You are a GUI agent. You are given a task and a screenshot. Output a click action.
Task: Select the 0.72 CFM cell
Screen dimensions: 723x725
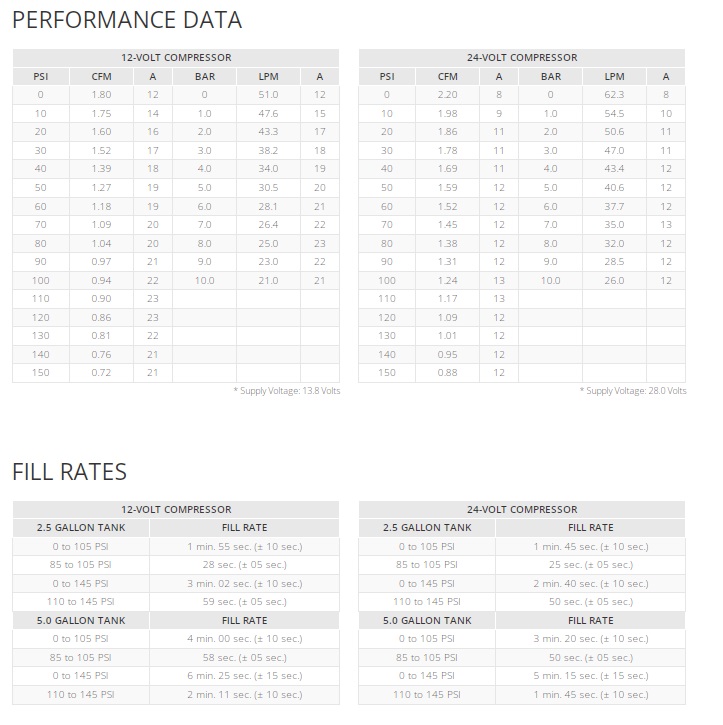pyautogui.click(x=101, y=372)
